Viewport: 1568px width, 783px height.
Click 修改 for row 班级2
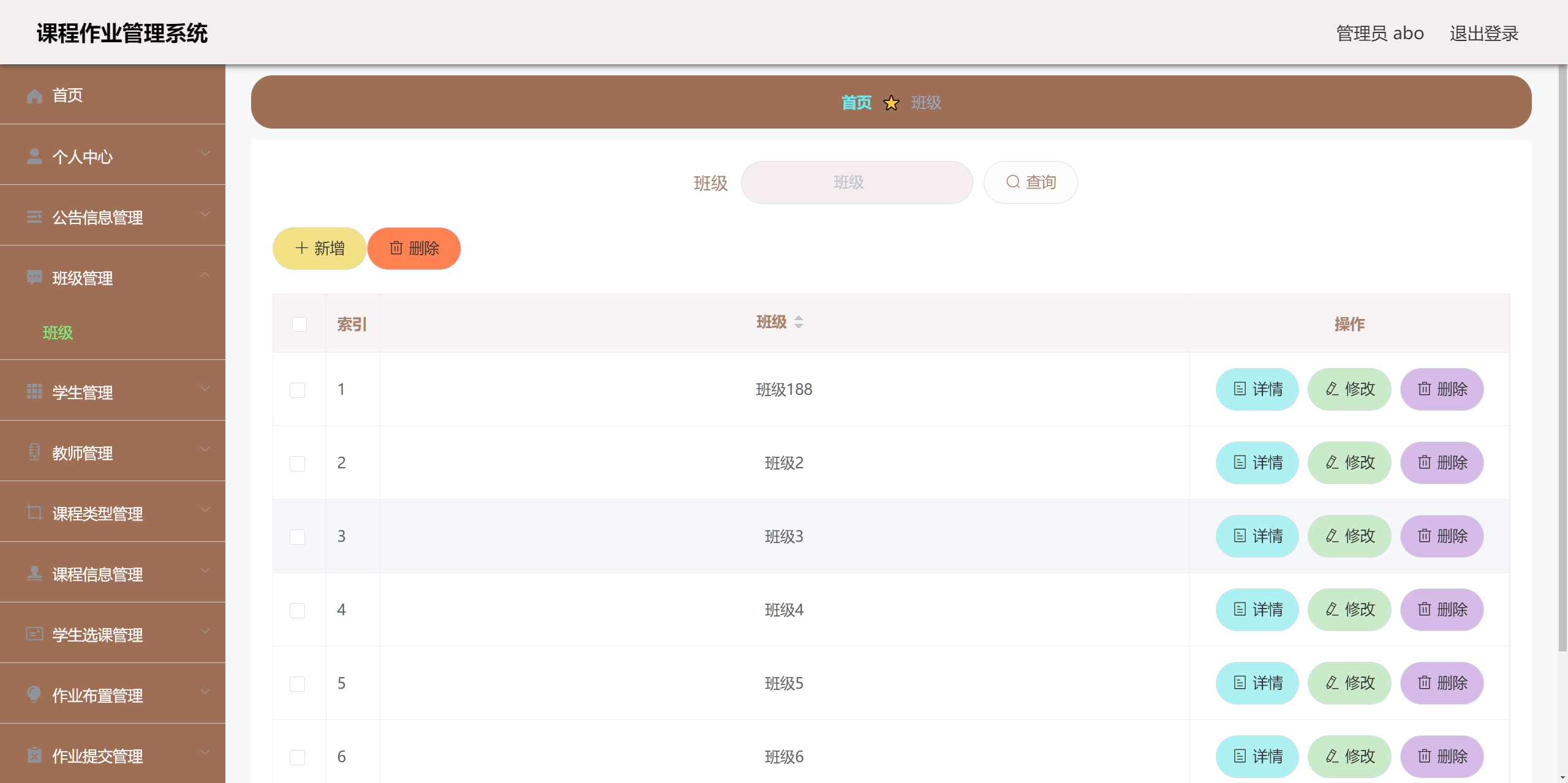point(1349,463)
